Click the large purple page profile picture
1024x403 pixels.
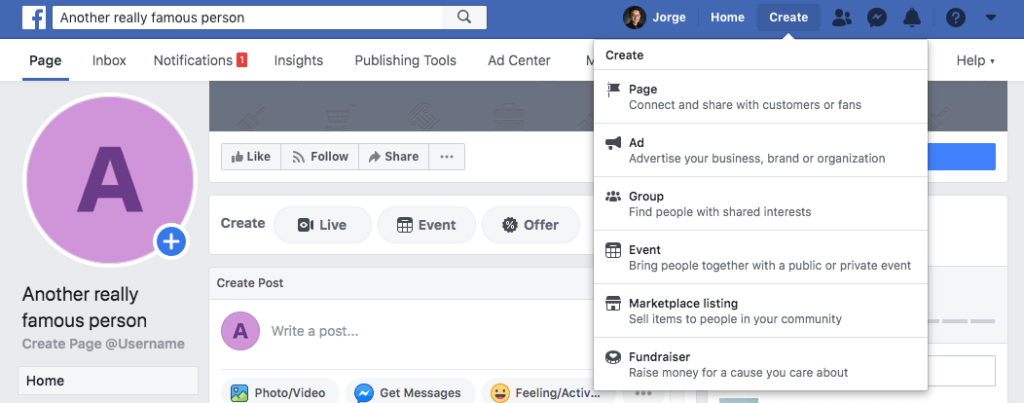point(109,180)
